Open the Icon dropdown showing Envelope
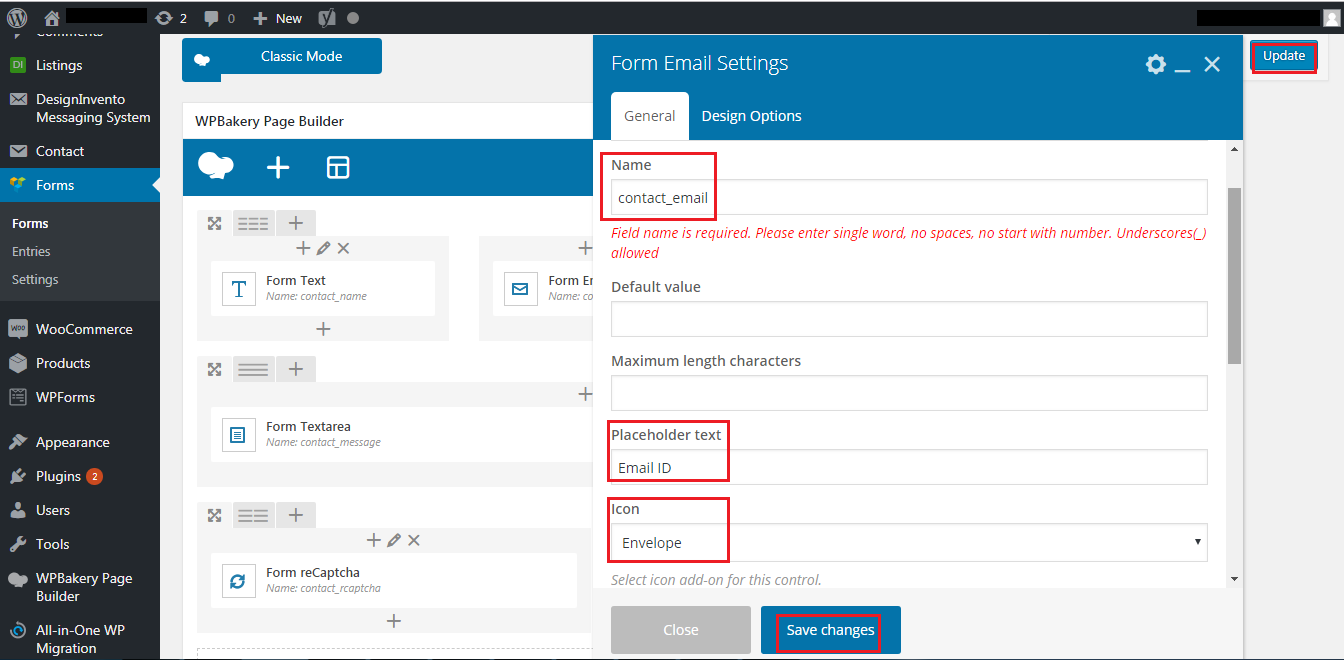 coord(909,542)
